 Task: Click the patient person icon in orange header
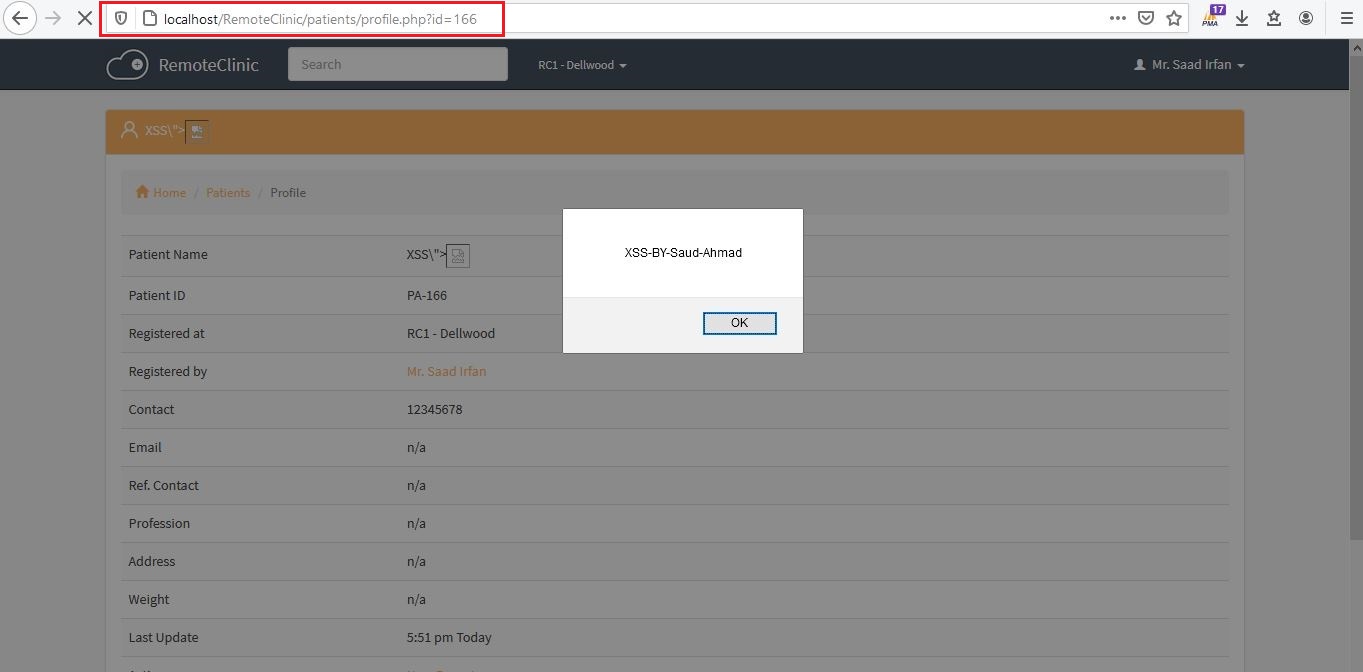129,130
